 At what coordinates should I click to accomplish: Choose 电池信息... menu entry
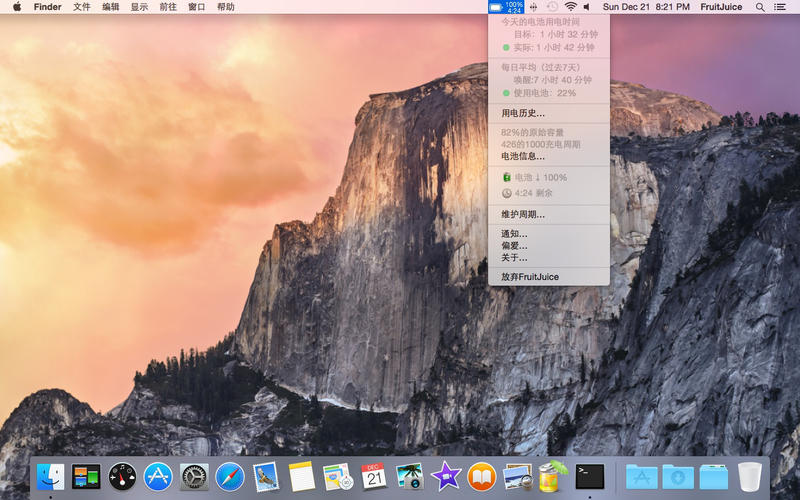tap(548, 156)
